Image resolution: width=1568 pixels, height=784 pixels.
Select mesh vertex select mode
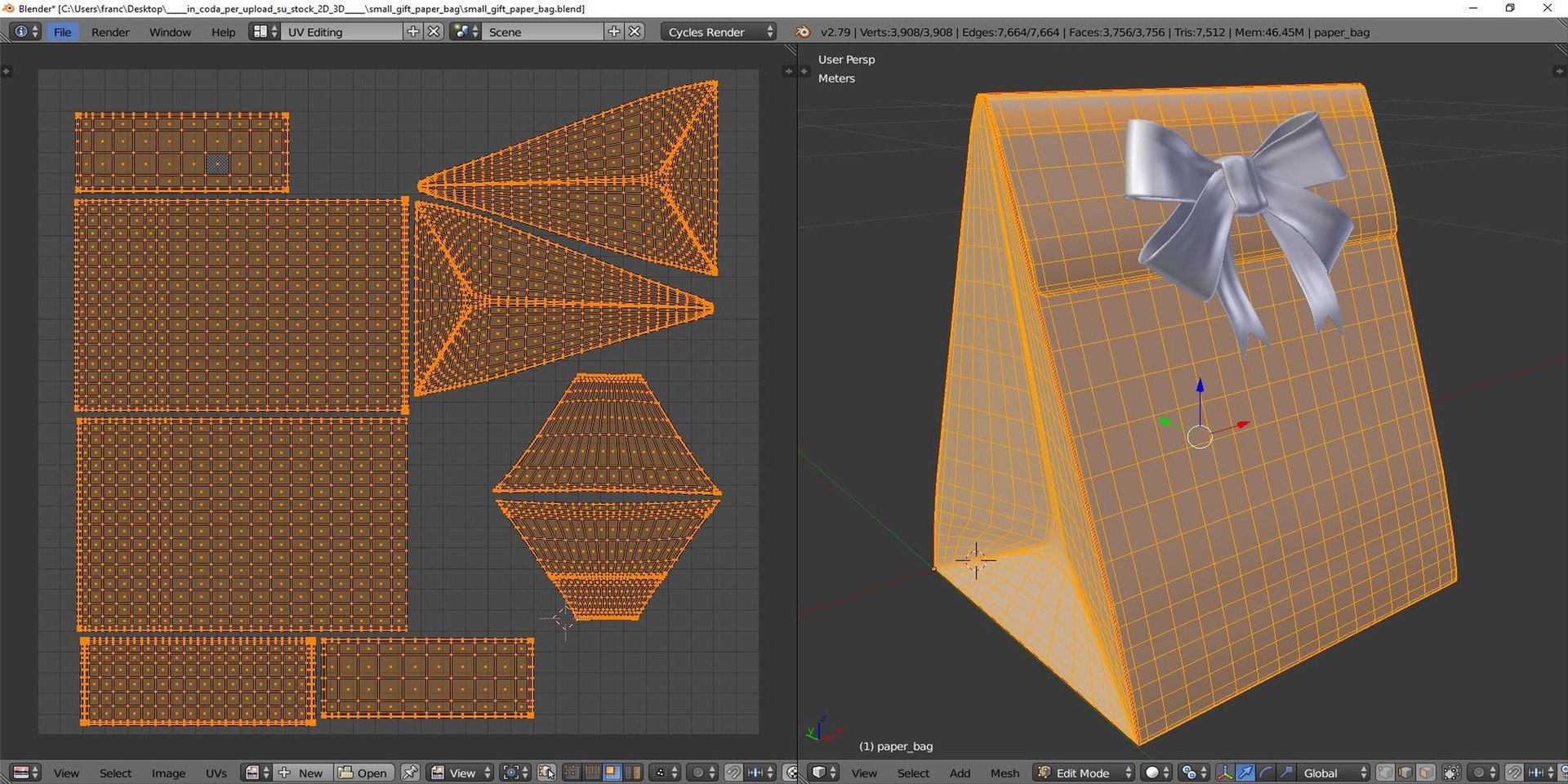(1386, 773)
